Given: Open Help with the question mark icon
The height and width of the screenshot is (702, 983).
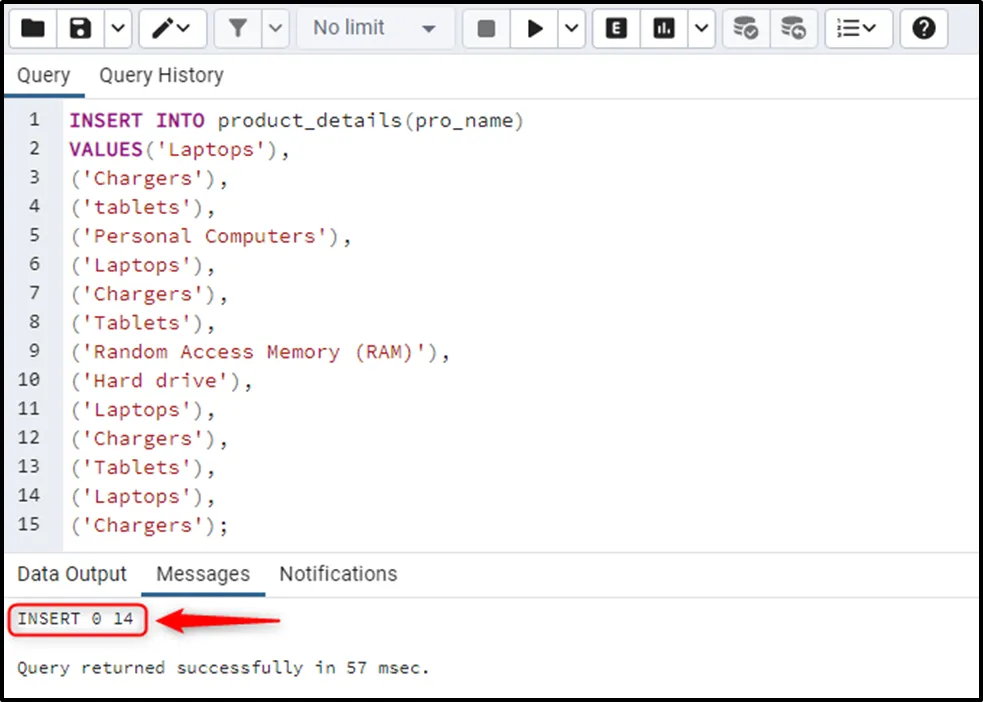Looking at the screenshot, I should click(924, 28).
